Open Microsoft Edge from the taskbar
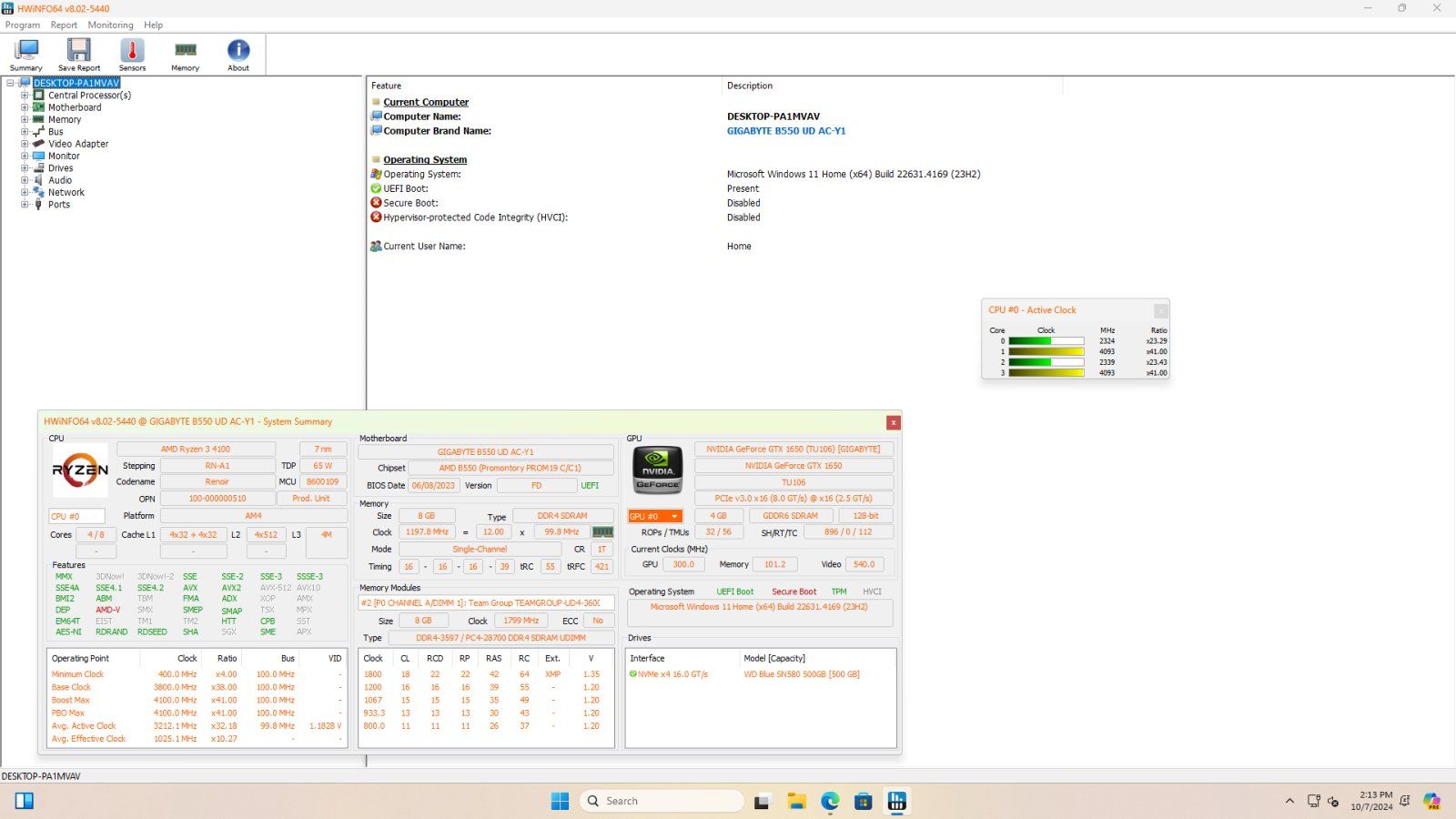 (x=830, y=801)
